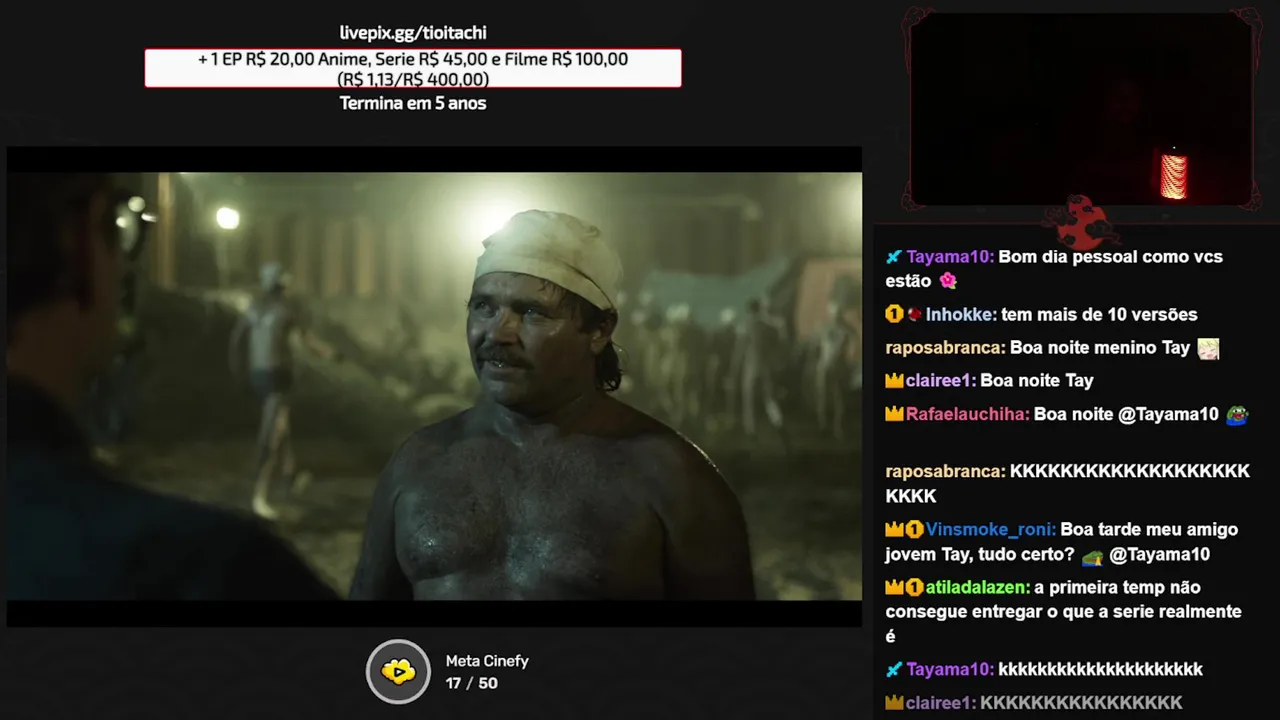Click the @Tayama10 mention in Vinsmoke_roni's message

point(1160,555)
